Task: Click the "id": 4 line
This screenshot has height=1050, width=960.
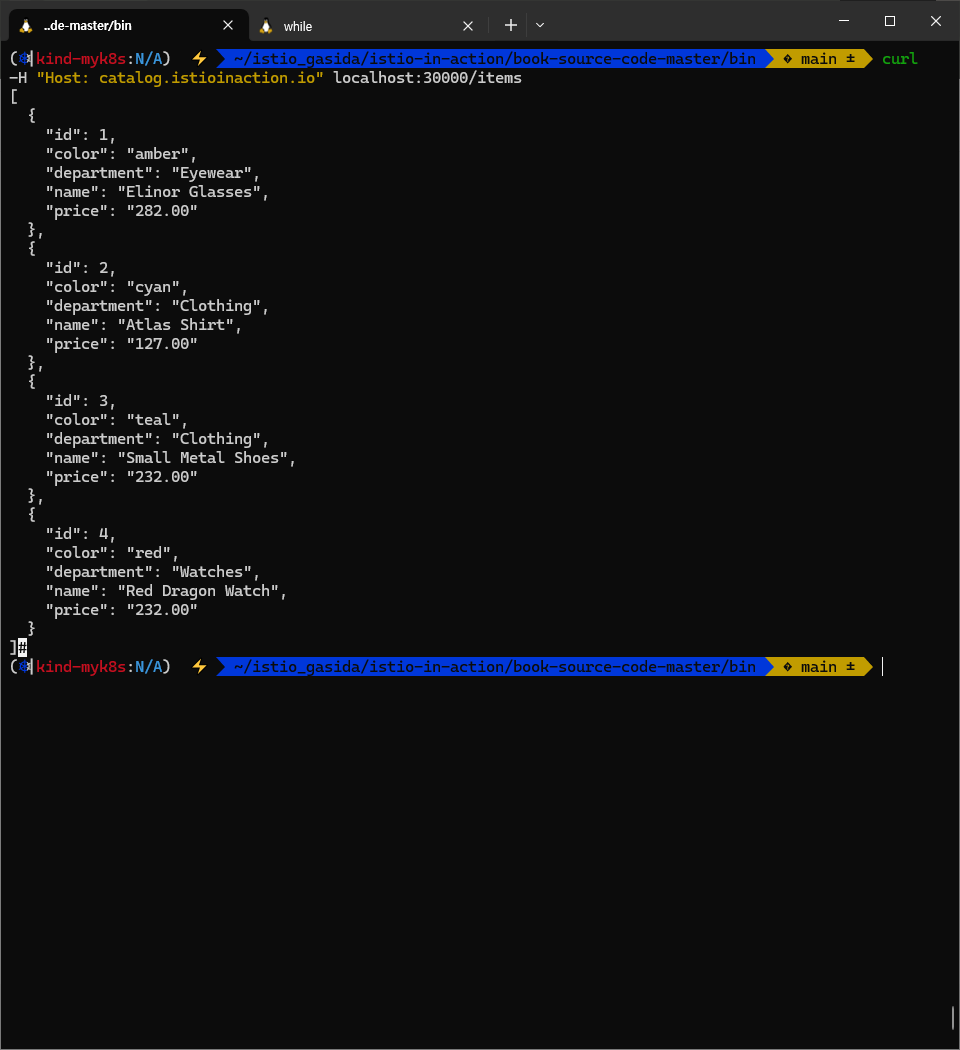Action: pyautogui.click(x=80, y=534)
